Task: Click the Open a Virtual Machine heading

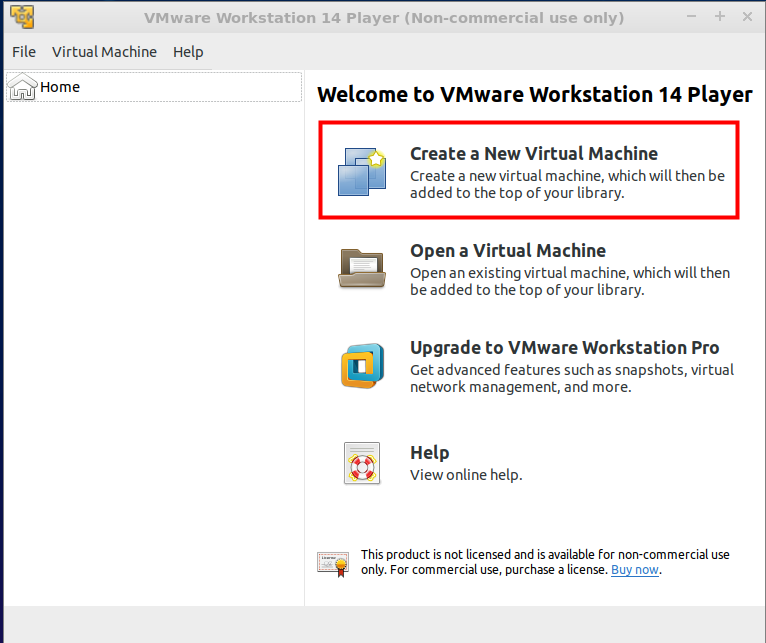Action: [508, 251]
